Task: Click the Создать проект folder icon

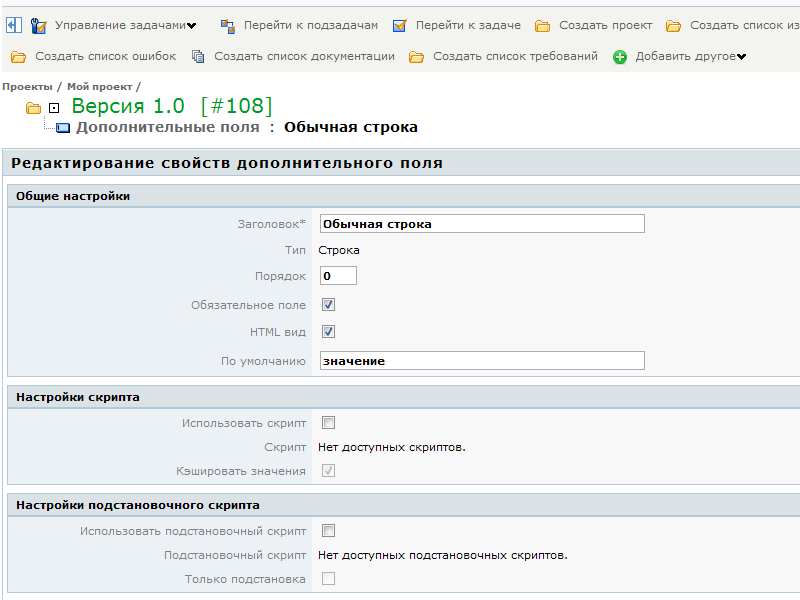Action: (x=543, y=26)
